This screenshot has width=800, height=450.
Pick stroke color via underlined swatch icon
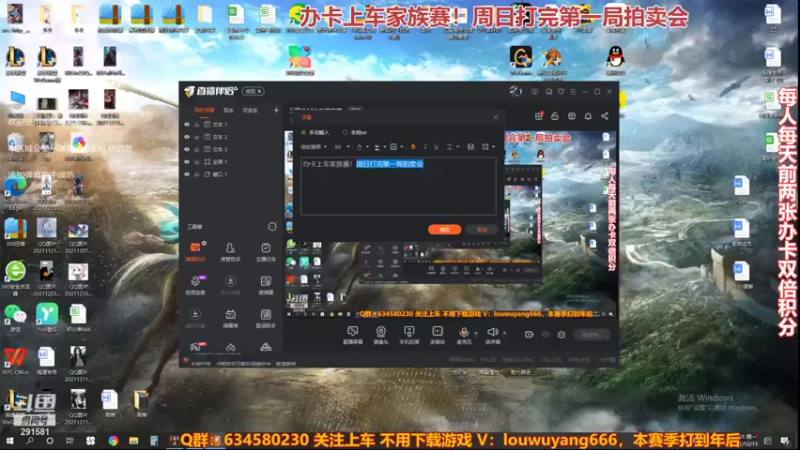[377, 147]
